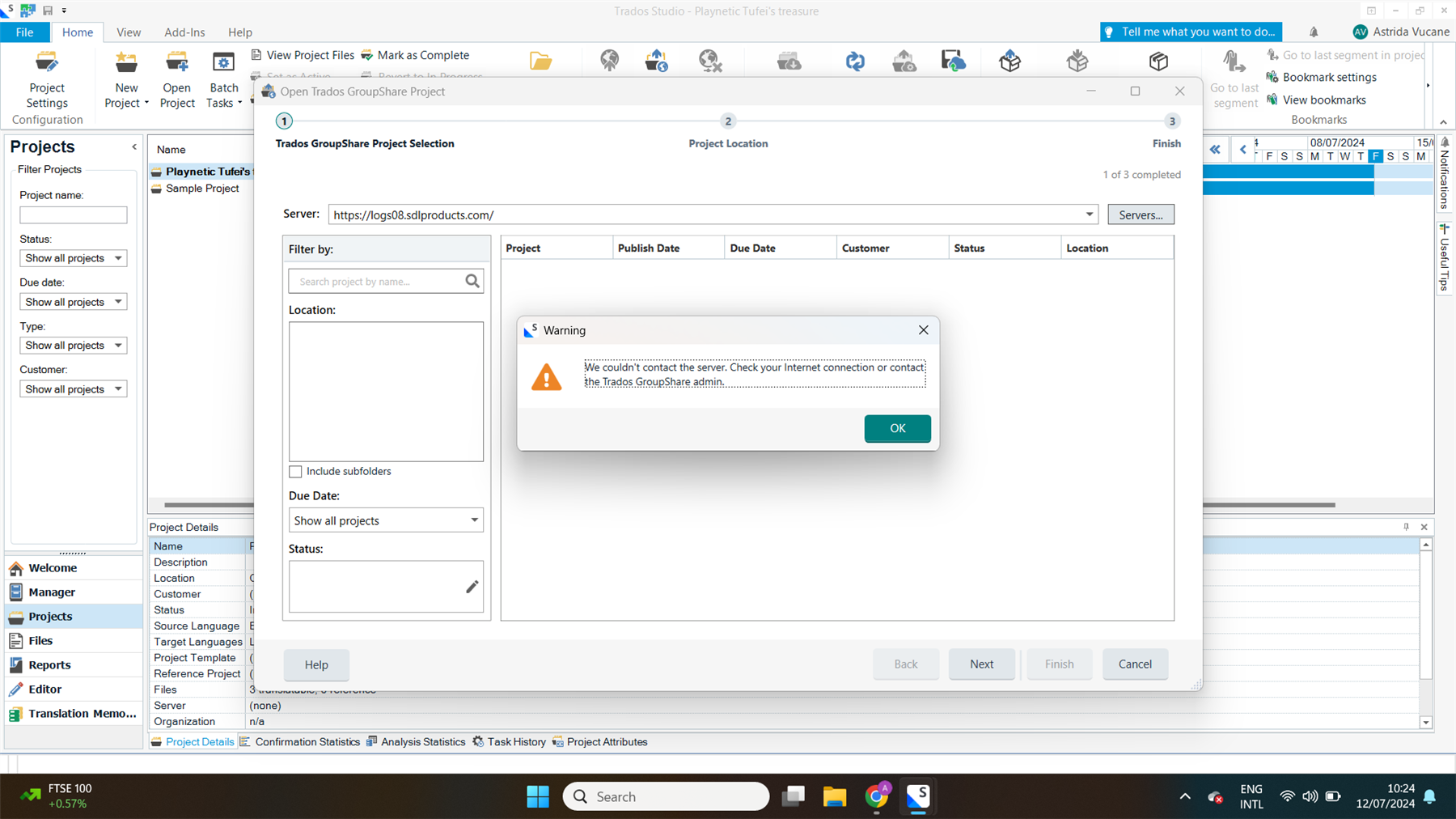Switch to the Add-Ins ribbon tab

coord(184,32)
